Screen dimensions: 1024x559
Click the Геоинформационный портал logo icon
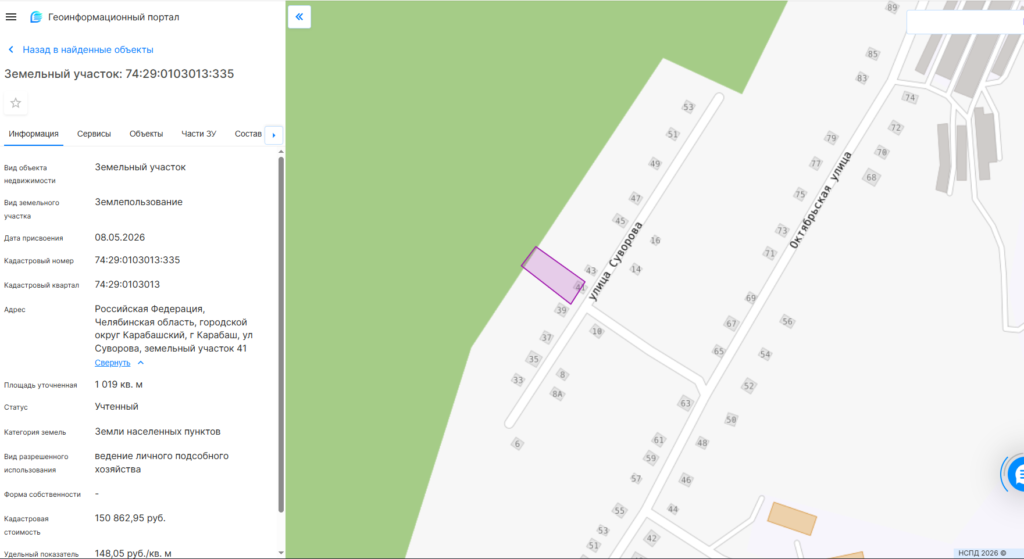36,17
